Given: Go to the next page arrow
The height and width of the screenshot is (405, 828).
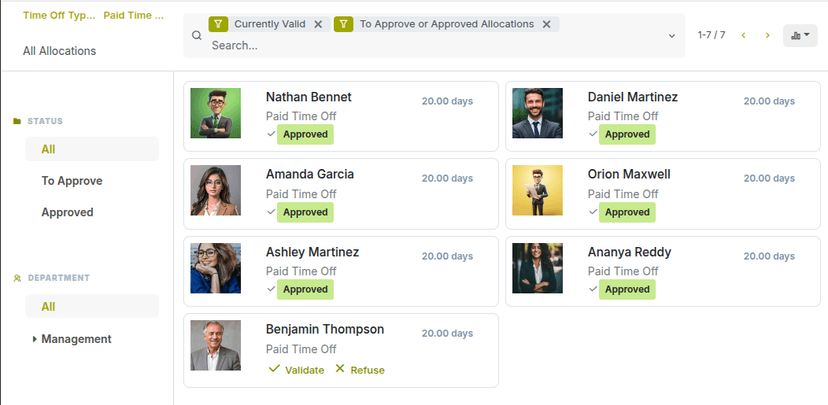Looking at the screenshot, I should point(767,35).
